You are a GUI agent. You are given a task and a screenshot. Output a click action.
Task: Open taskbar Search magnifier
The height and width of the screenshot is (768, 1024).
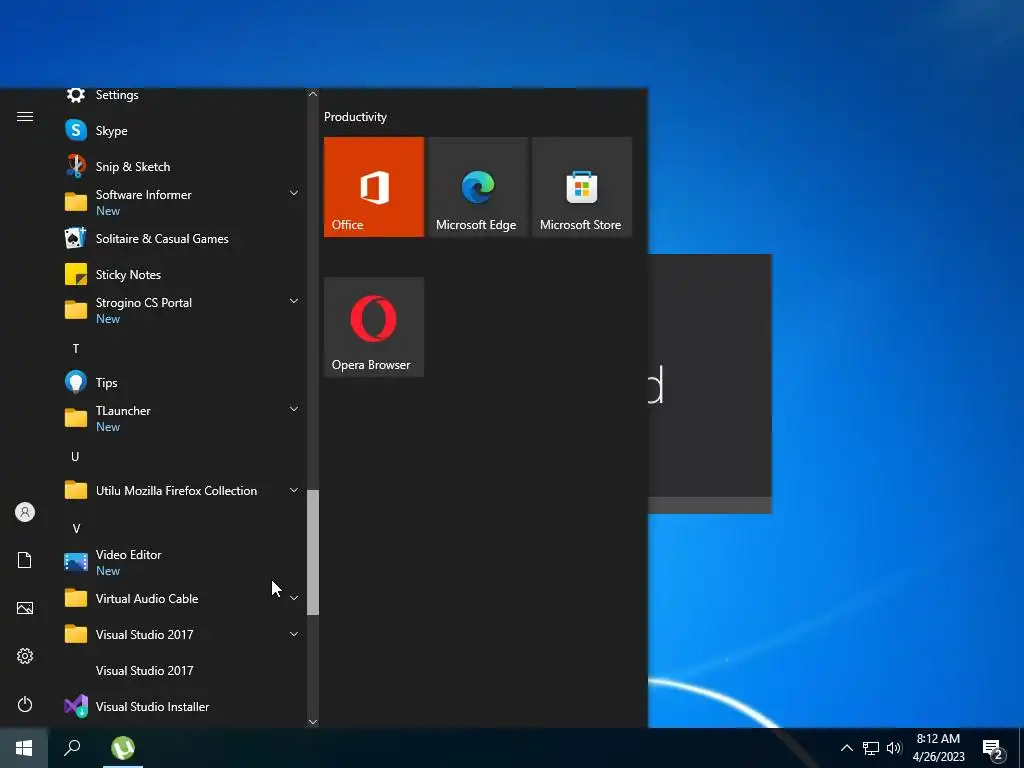(x=72, y=748)
